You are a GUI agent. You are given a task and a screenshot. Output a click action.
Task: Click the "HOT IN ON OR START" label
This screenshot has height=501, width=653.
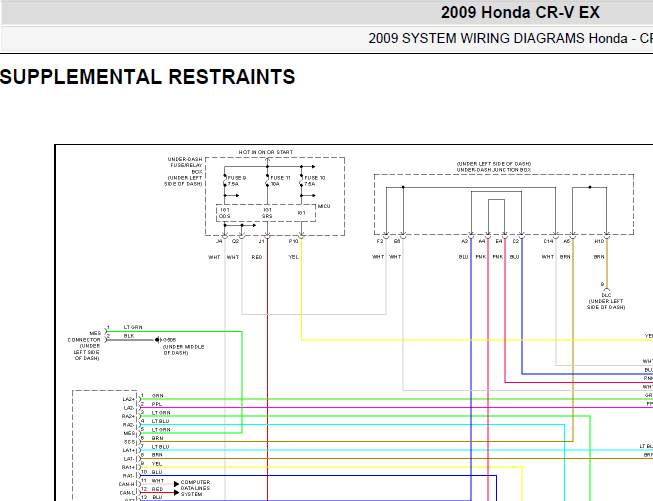pos(266,152)
